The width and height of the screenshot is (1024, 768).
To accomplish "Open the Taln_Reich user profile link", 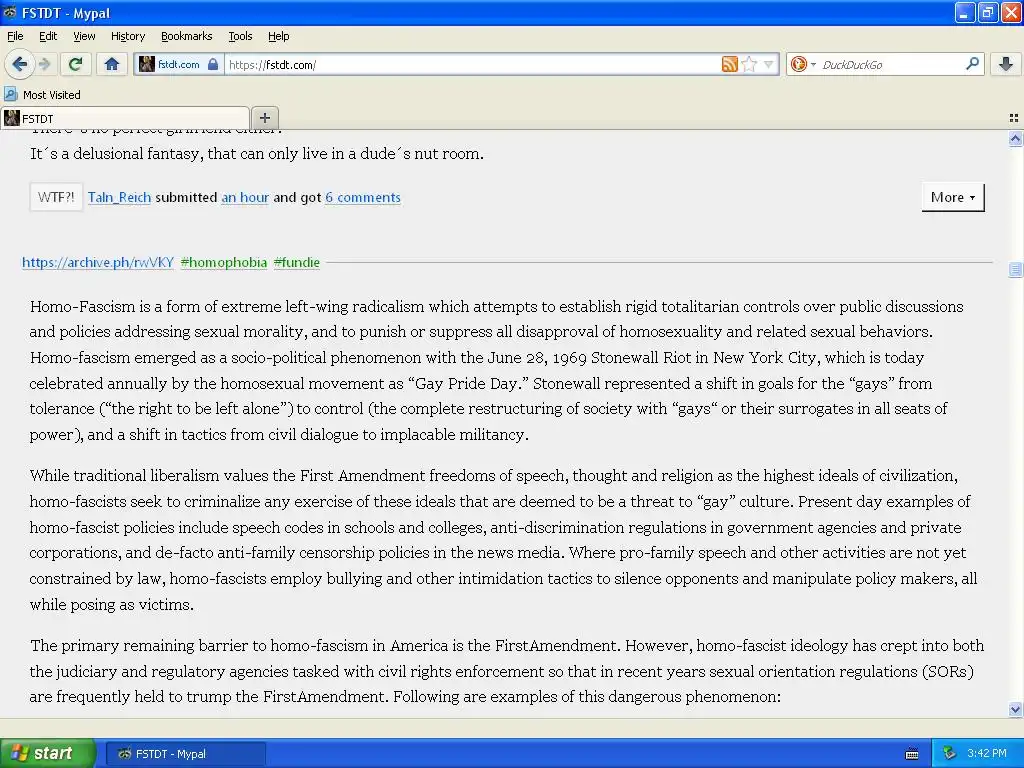I will tap(120, 197).
